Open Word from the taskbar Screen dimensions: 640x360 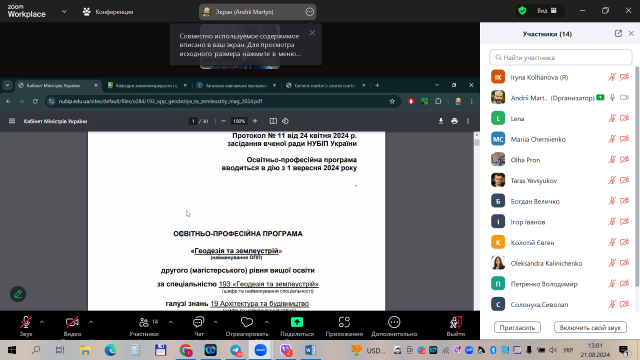[310, 350]
